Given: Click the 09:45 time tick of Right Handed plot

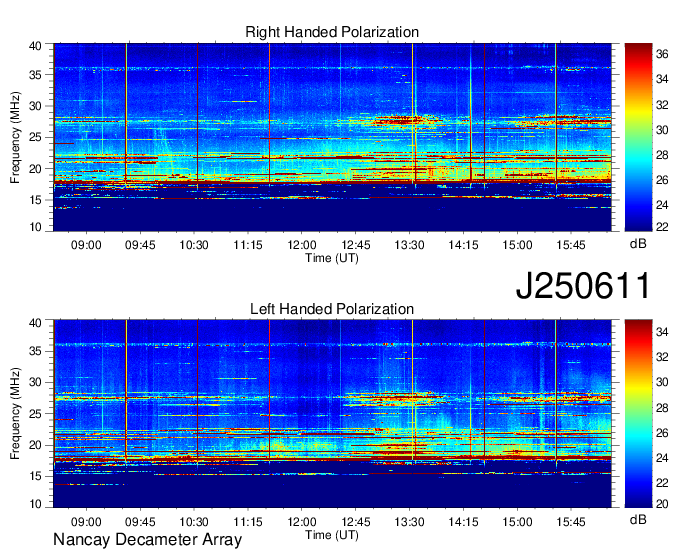Looking at the screenshot, I should (x=140, y=245).
